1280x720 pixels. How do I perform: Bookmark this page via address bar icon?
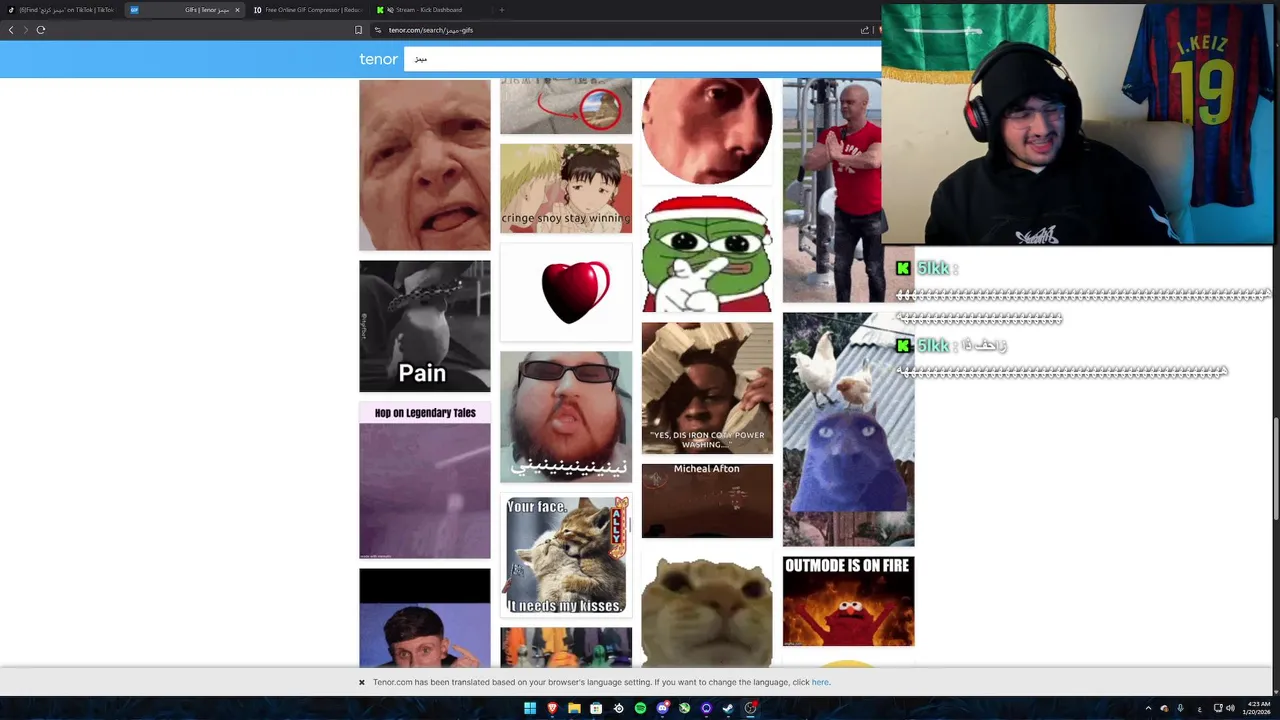pos(359,30)
